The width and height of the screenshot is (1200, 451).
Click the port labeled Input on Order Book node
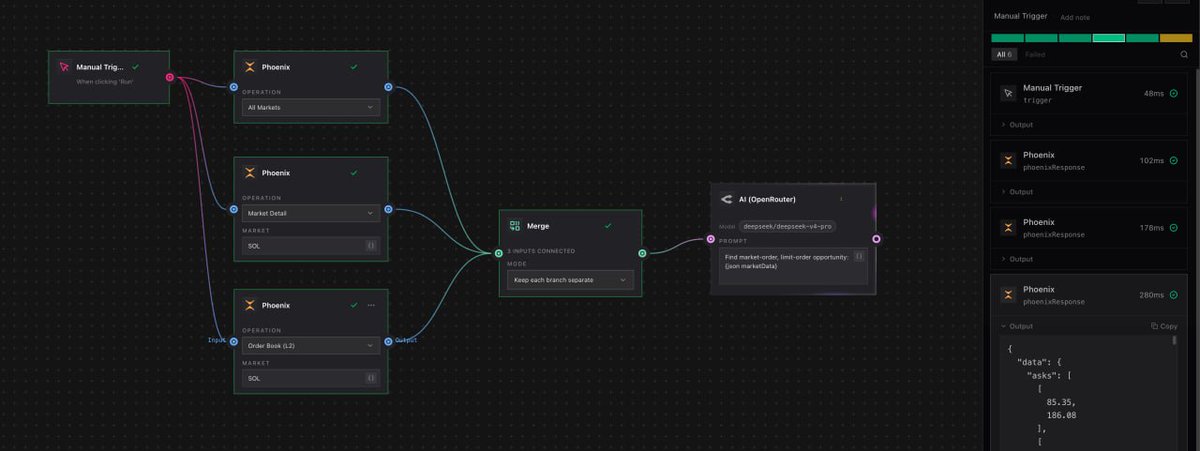(234, 341)
